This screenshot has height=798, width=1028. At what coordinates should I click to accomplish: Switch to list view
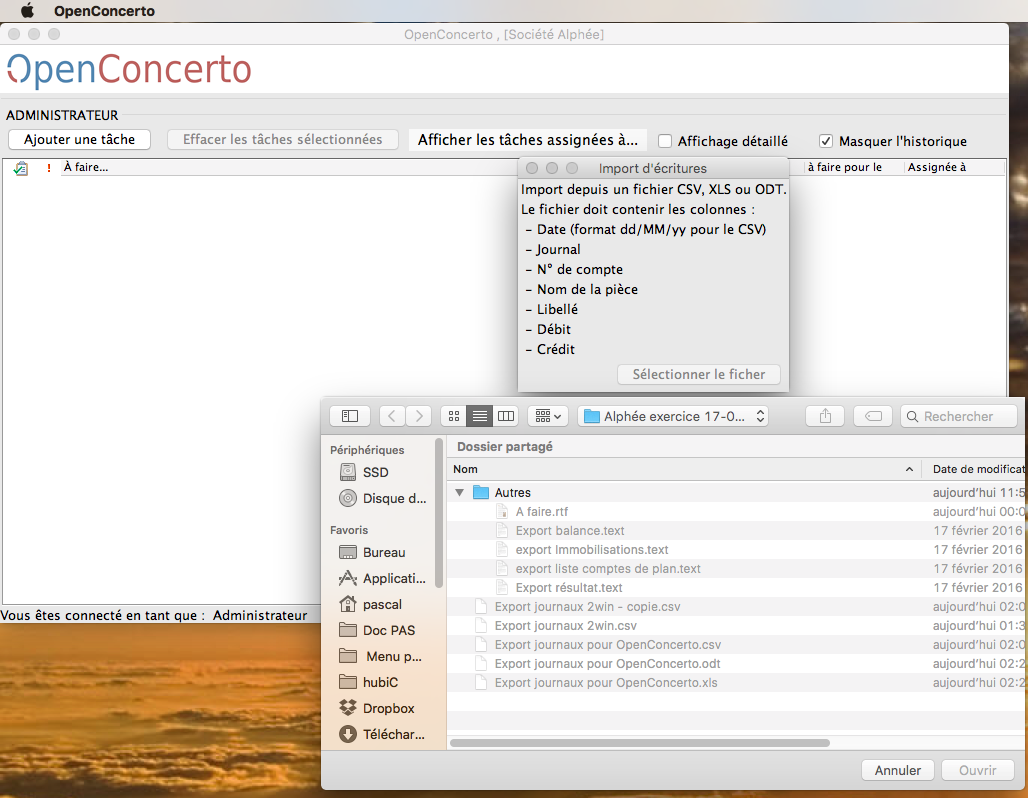click(480, 416)
